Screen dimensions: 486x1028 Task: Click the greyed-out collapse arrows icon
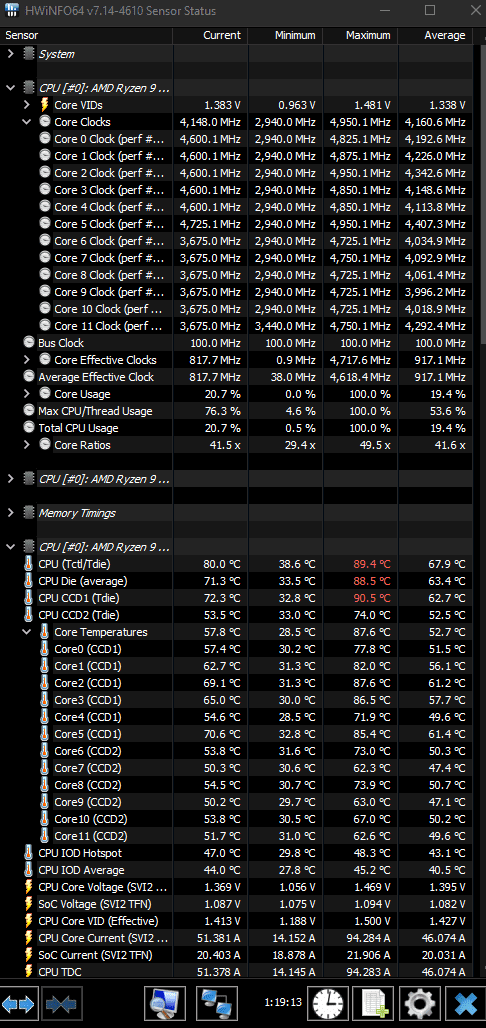(61, 1003)
